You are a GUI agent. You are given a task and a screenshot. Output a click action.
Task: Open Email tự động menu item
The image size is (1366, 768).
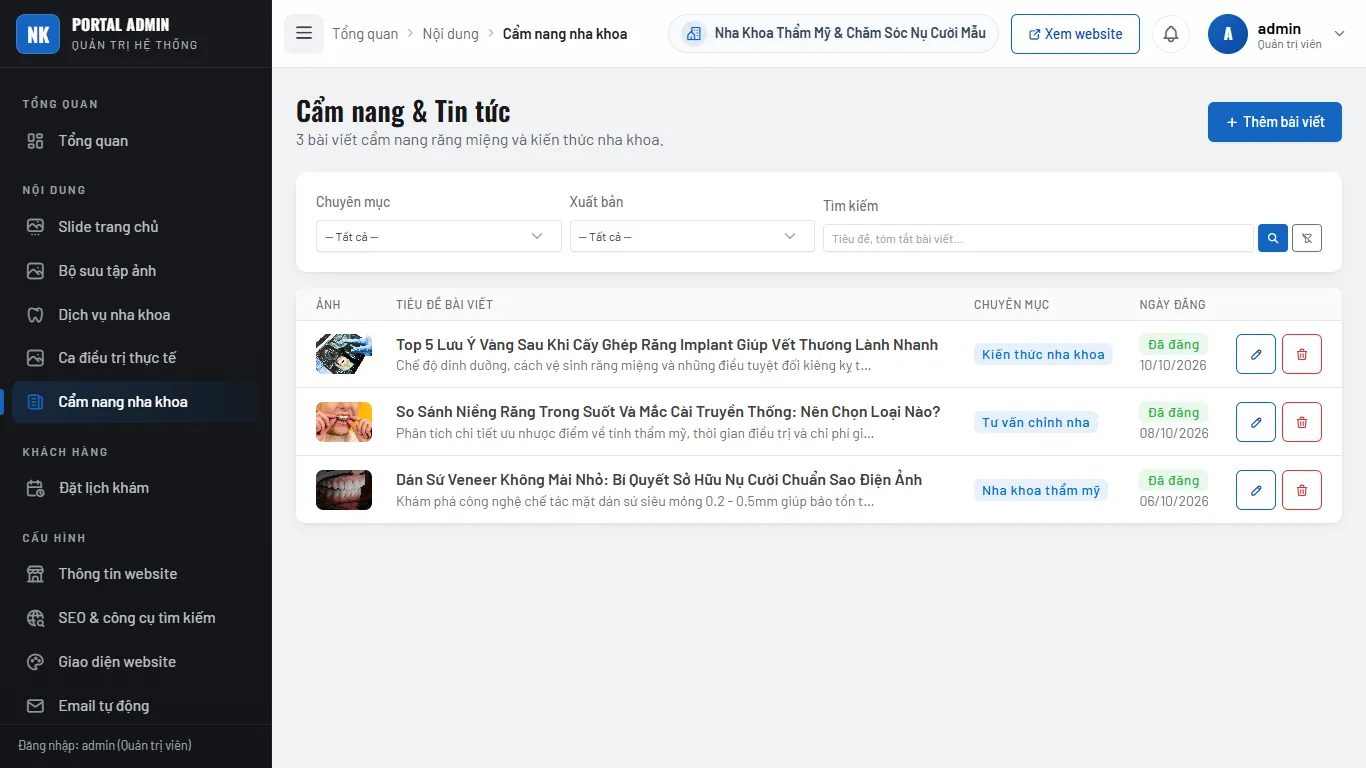(136, 706)
